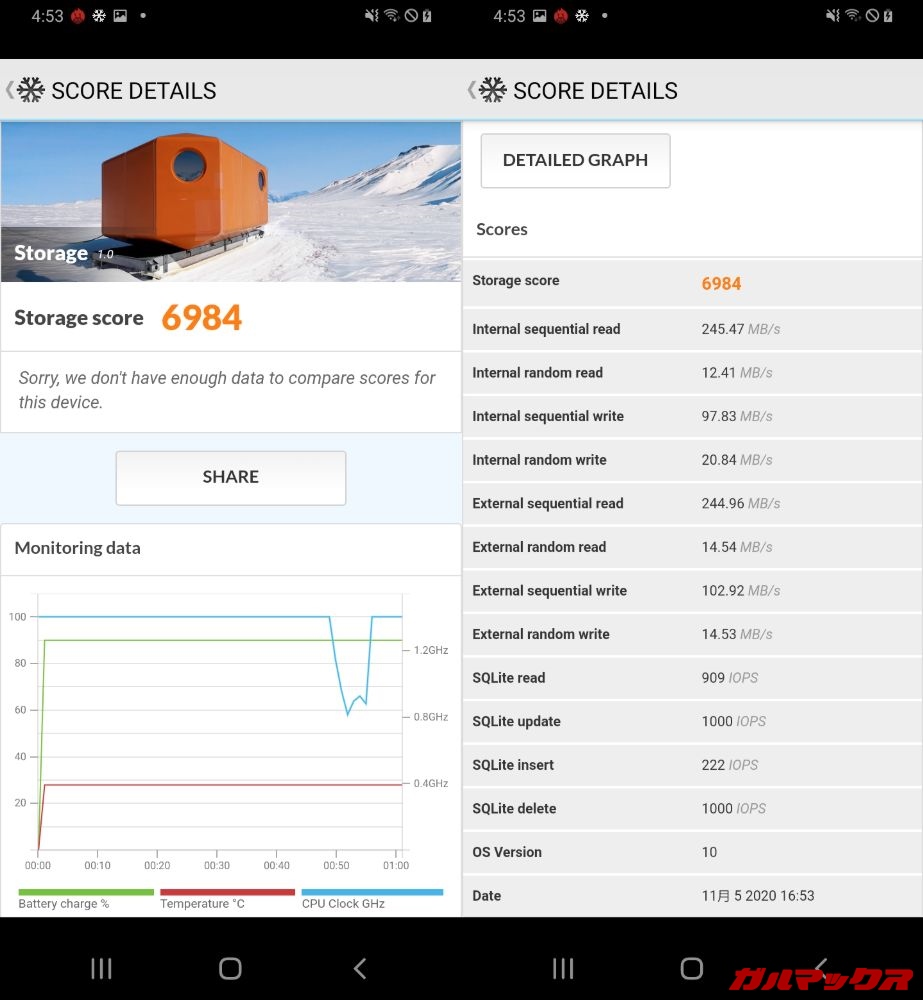Tap the right Android home button

tap(691, 967)
